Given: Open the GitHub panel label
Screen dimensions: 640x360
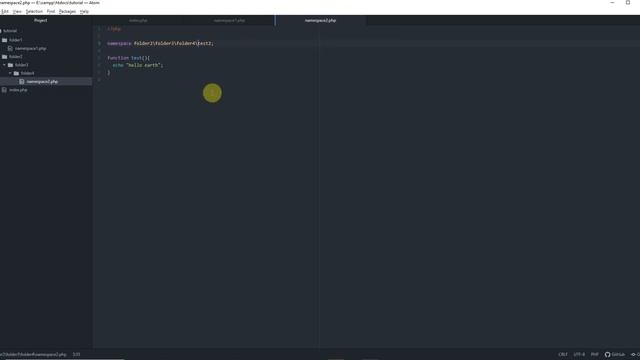Looking at the screenshot, I should [618, 354].
